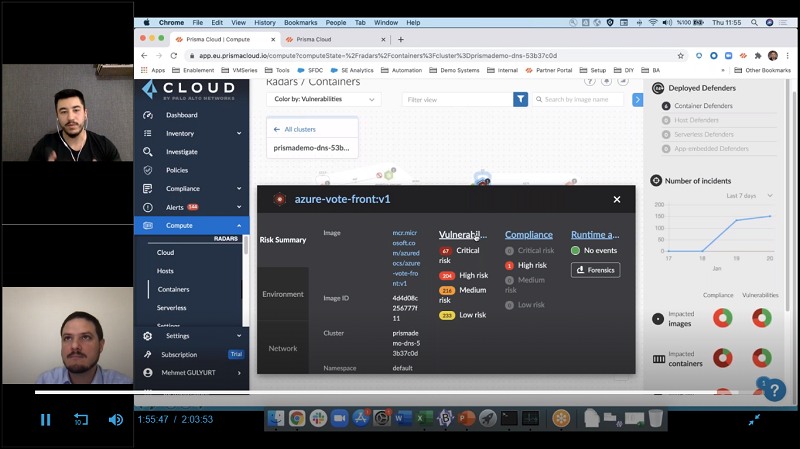Image resolution: width=800 pixels, height=449 pixels.
Task: Switch to the Network tab
Action: pyautogui.click(x=283, y=348)
